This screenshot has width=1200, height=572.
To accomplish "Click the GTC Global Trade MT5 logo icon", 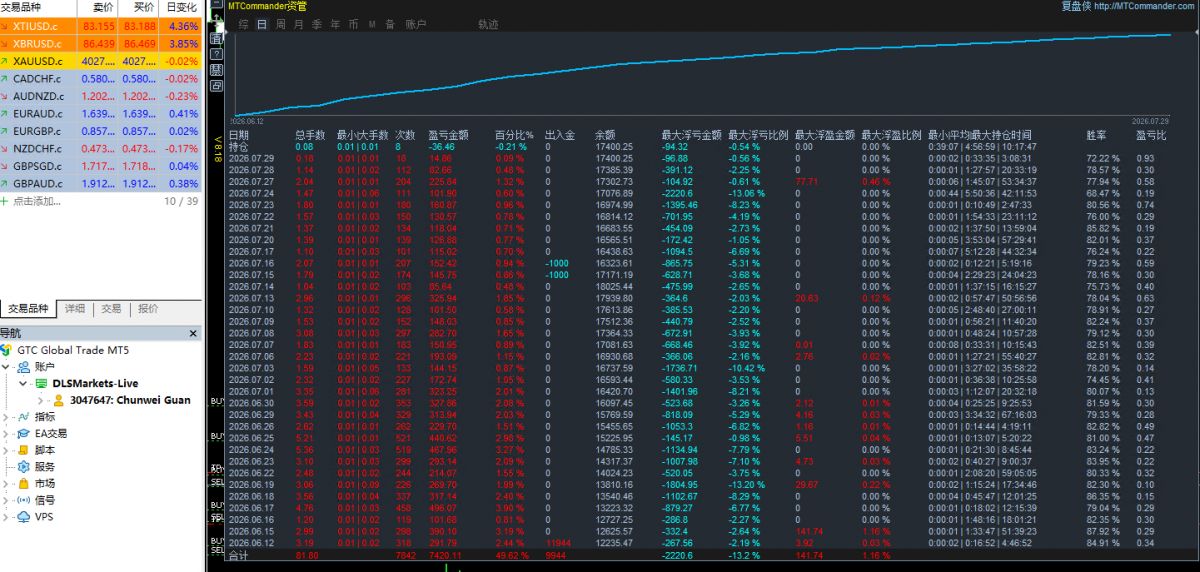I will 7,350.
